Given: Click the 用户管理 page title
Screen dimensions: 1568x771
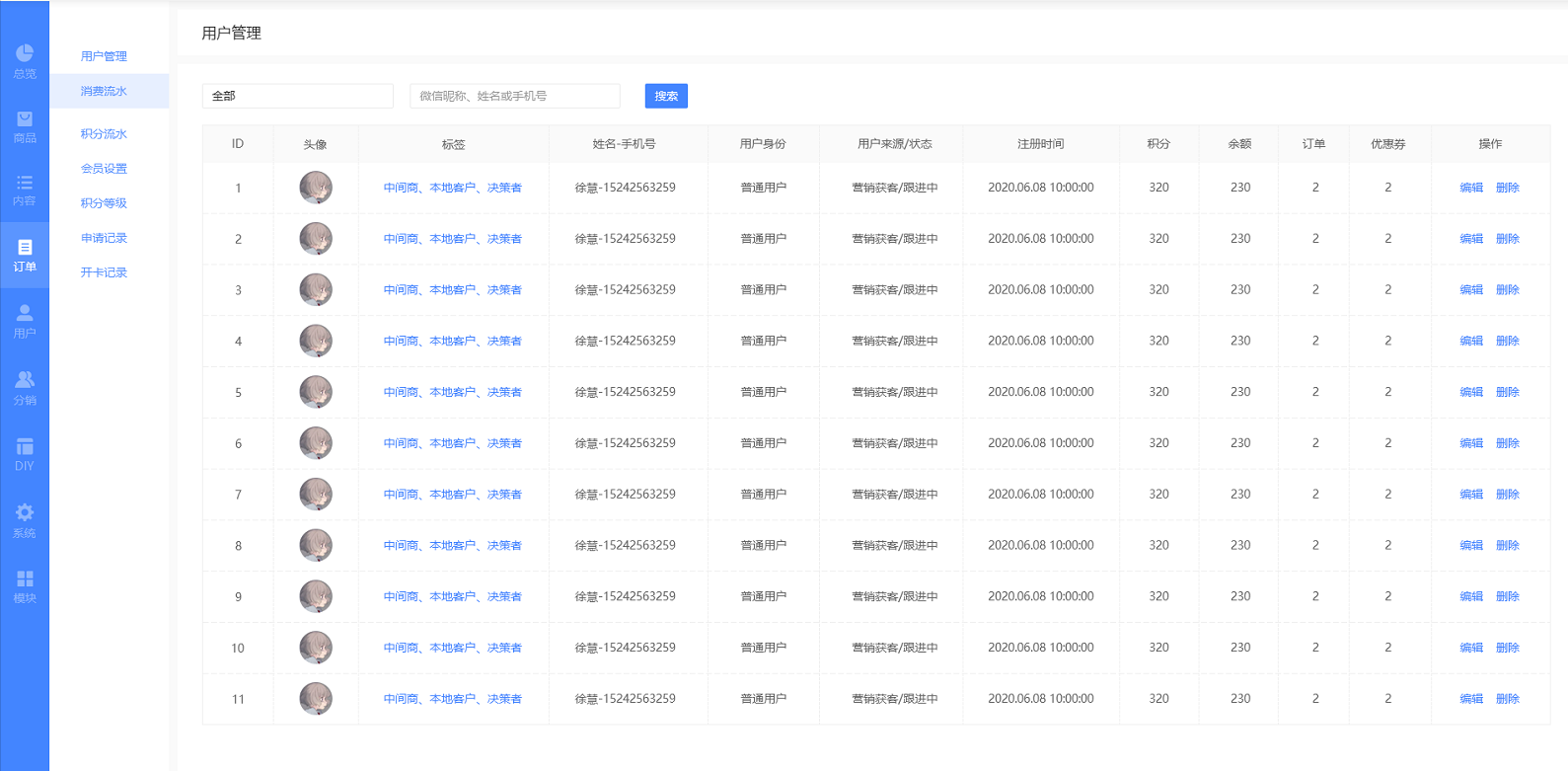Looking at the screenshot, I should [231, 33].
